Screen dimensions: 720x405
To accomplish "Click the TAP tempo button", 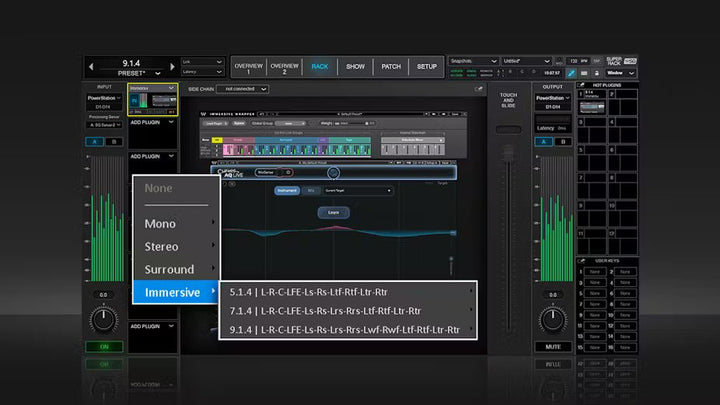I will coord(596,61).
